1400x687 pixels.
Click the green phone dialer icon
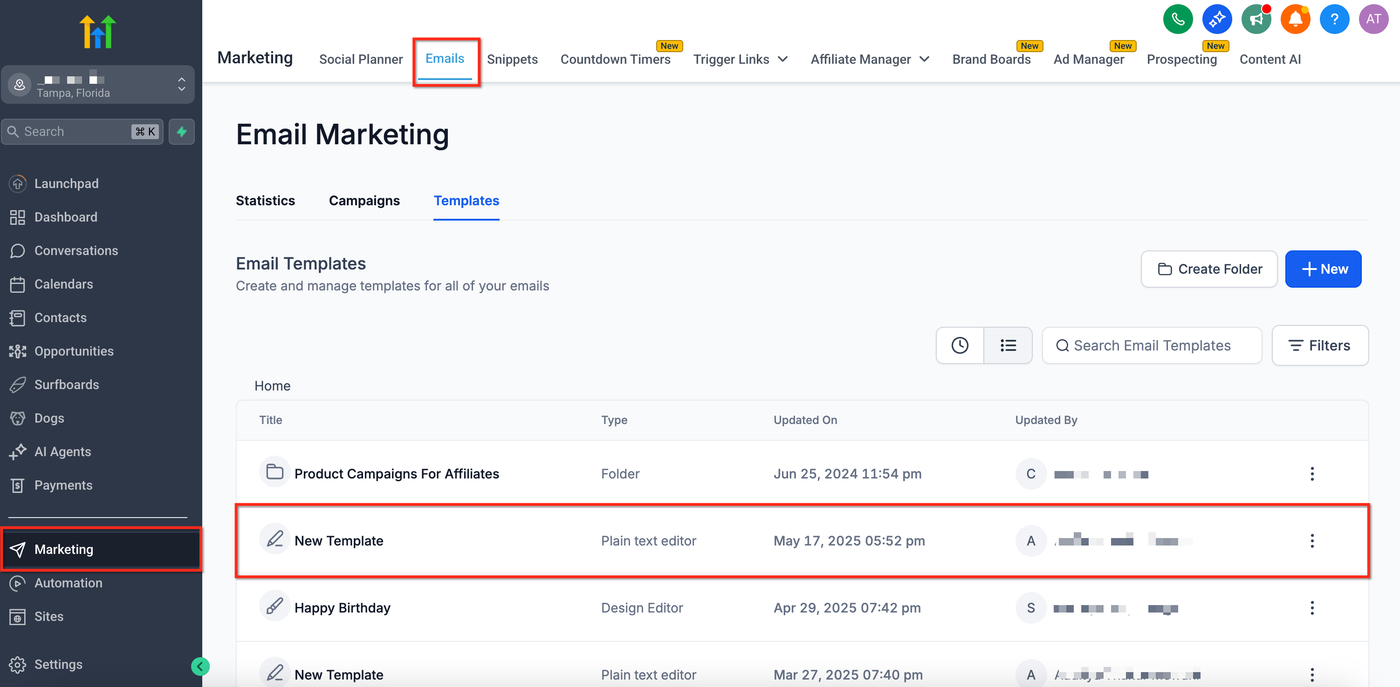(x=1178, y=19)
